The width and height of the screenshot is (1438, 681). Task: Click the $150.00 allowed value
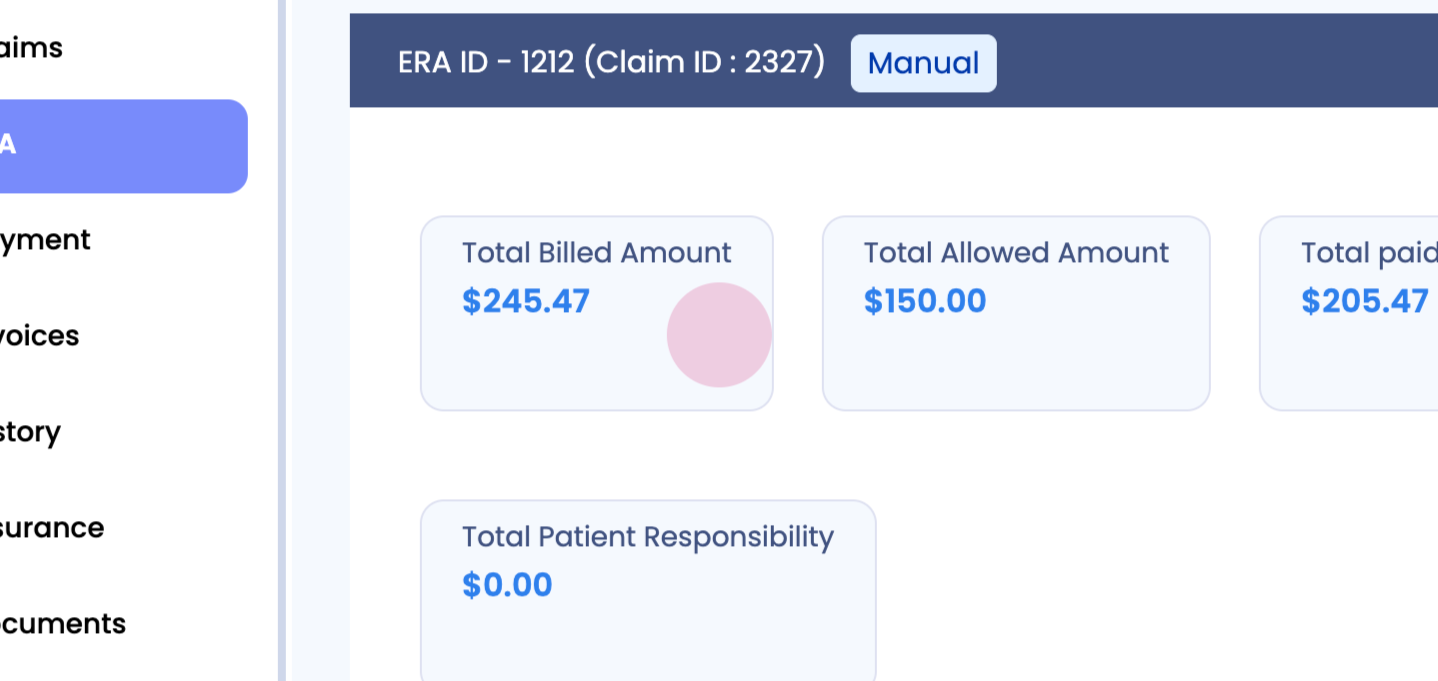(x=925, y=301)
